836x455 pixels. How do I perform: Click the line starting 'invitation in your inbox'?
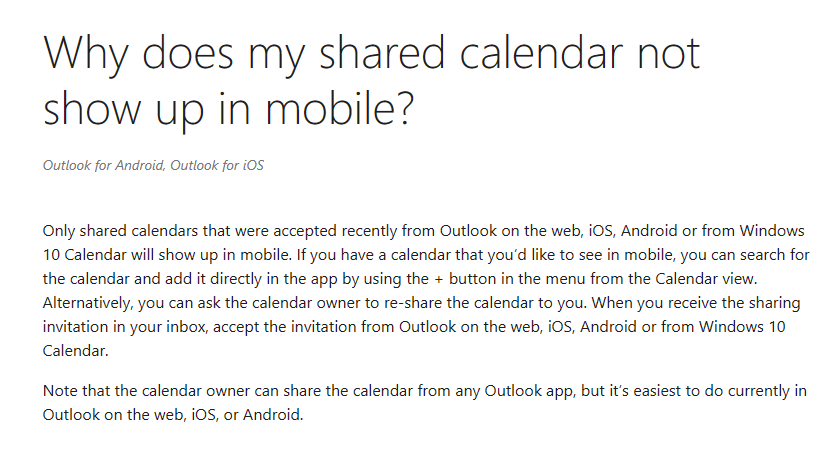pos(414,327)
